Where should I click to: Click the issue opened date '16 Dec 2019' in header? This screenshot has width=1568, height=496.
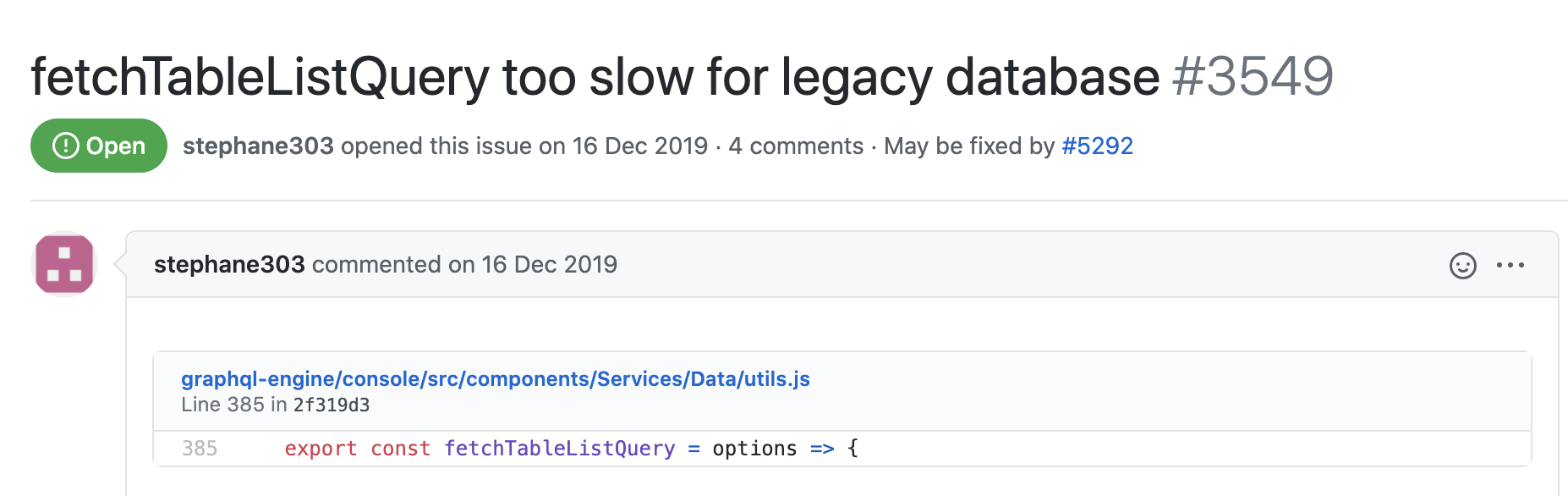click(x=639, y=146)
